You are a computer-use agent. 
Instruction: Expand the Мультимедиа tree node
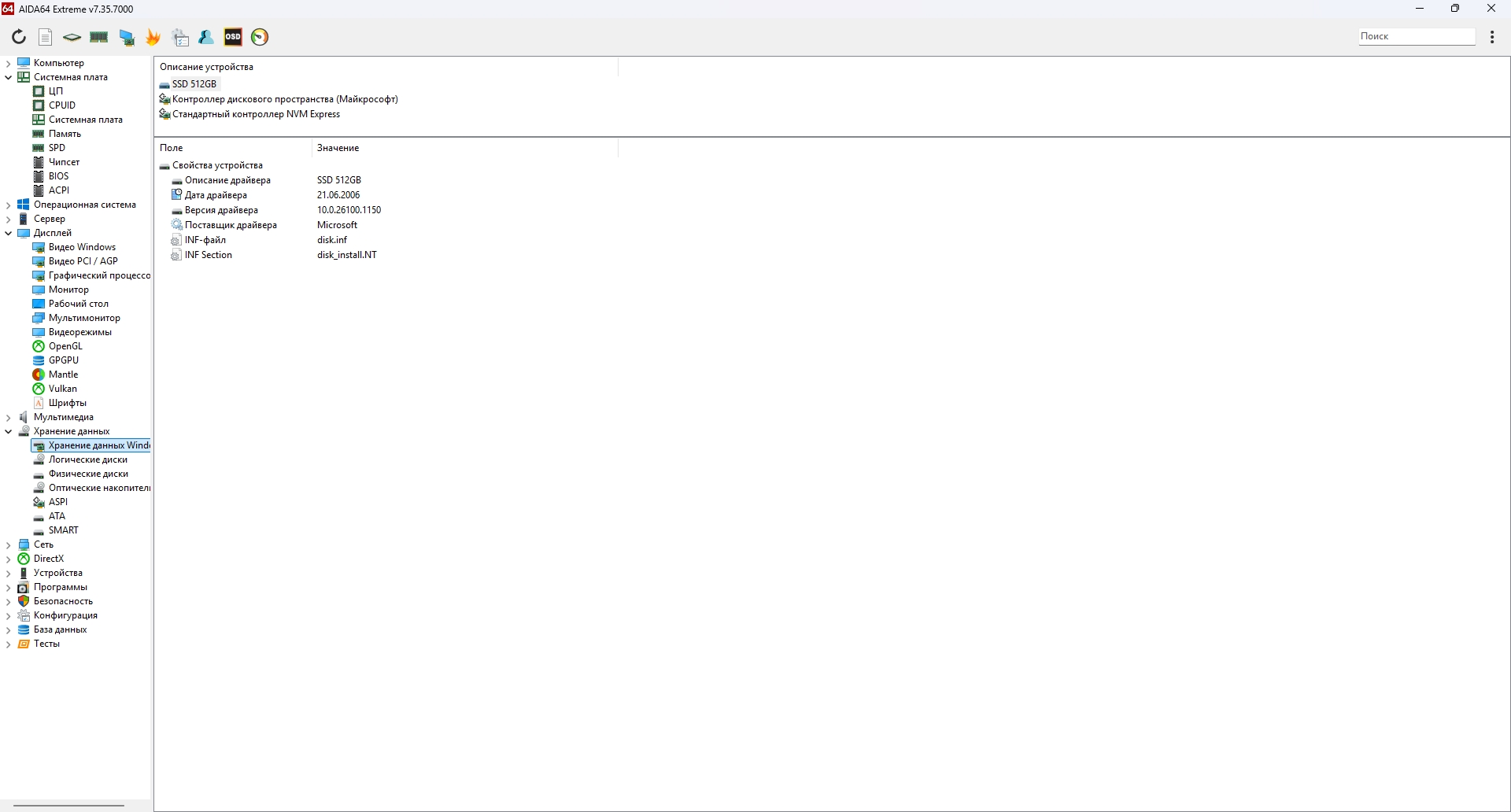tap(9, 417)
